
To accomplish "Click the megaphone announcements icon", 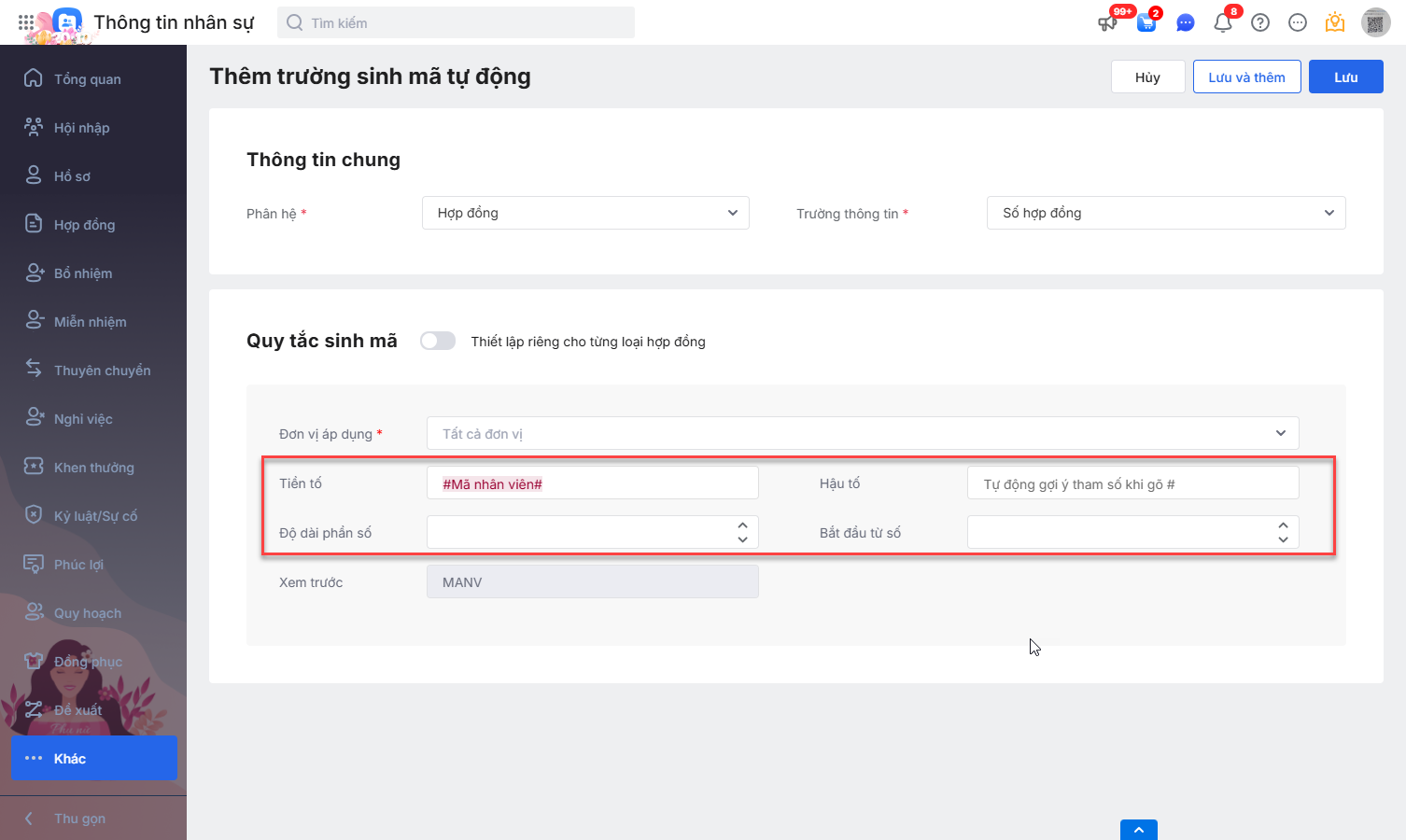I will click(x=1108, y=23).
